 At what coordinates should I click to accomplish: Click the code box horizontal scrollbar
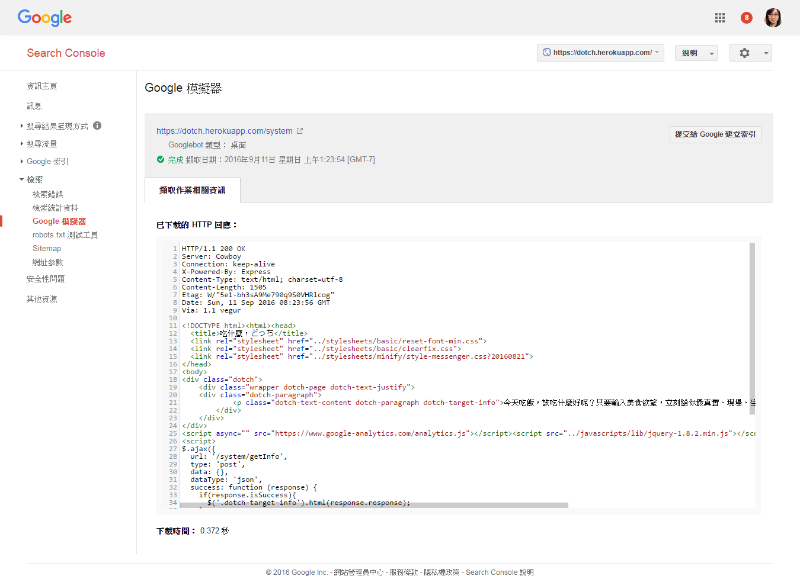pyautogui.click(x=374, y=505)
